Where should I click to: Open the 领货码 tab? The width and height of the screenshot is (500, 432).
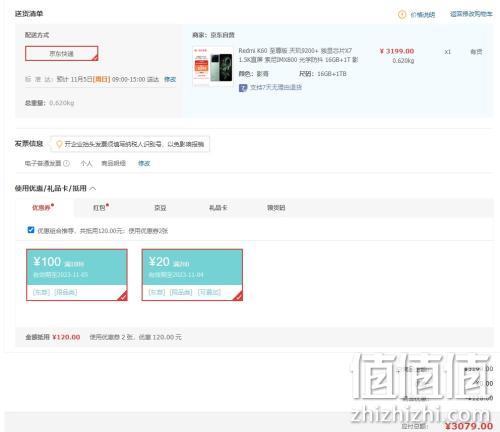[276, 208]
